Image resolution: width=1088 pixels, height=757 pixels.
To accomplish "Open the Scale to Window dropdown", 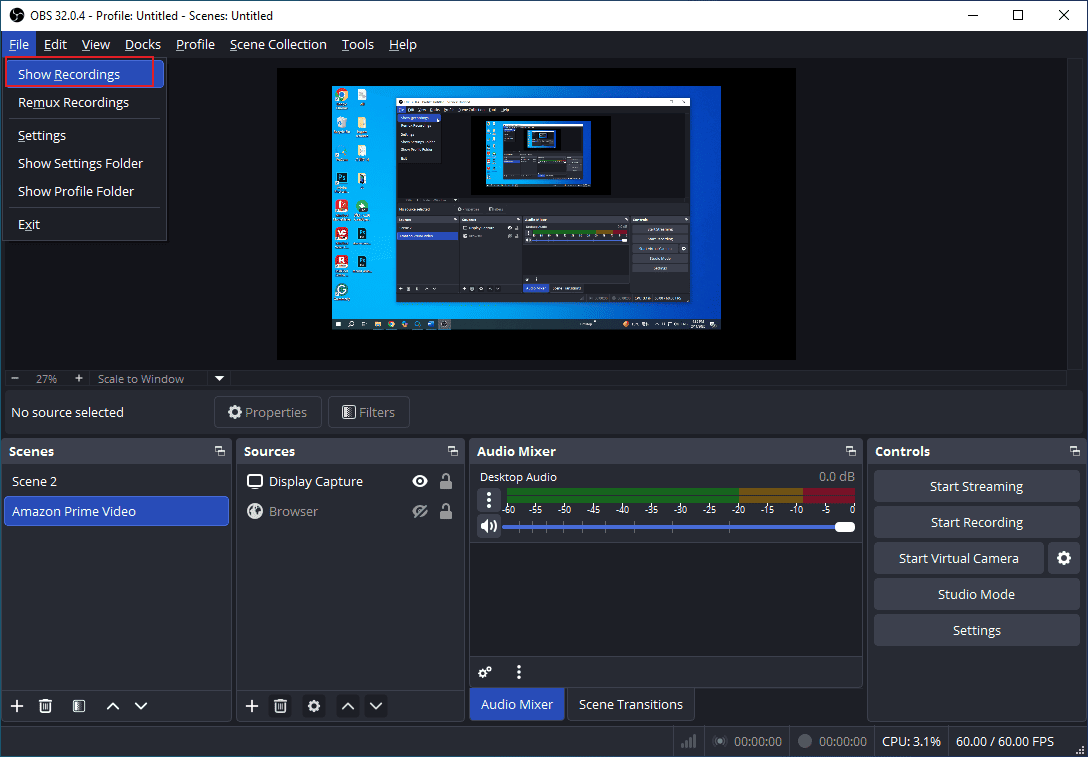I will pos(218,378).
